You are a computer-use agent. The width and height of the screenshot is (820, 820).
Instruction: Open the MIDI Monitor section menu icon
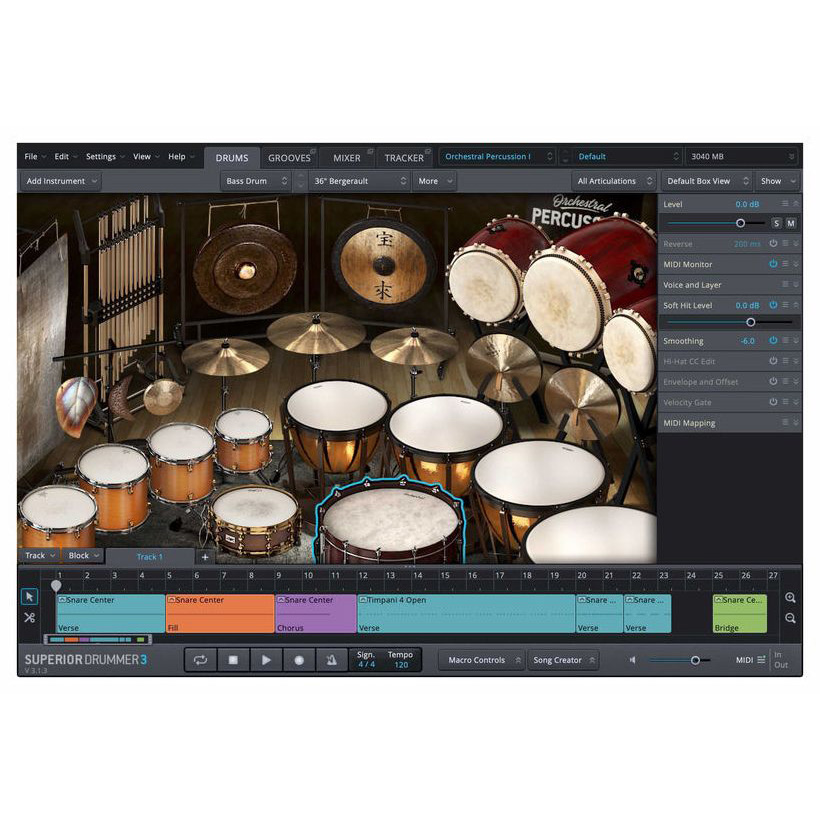pyautogui.click(x=785, y=264)
